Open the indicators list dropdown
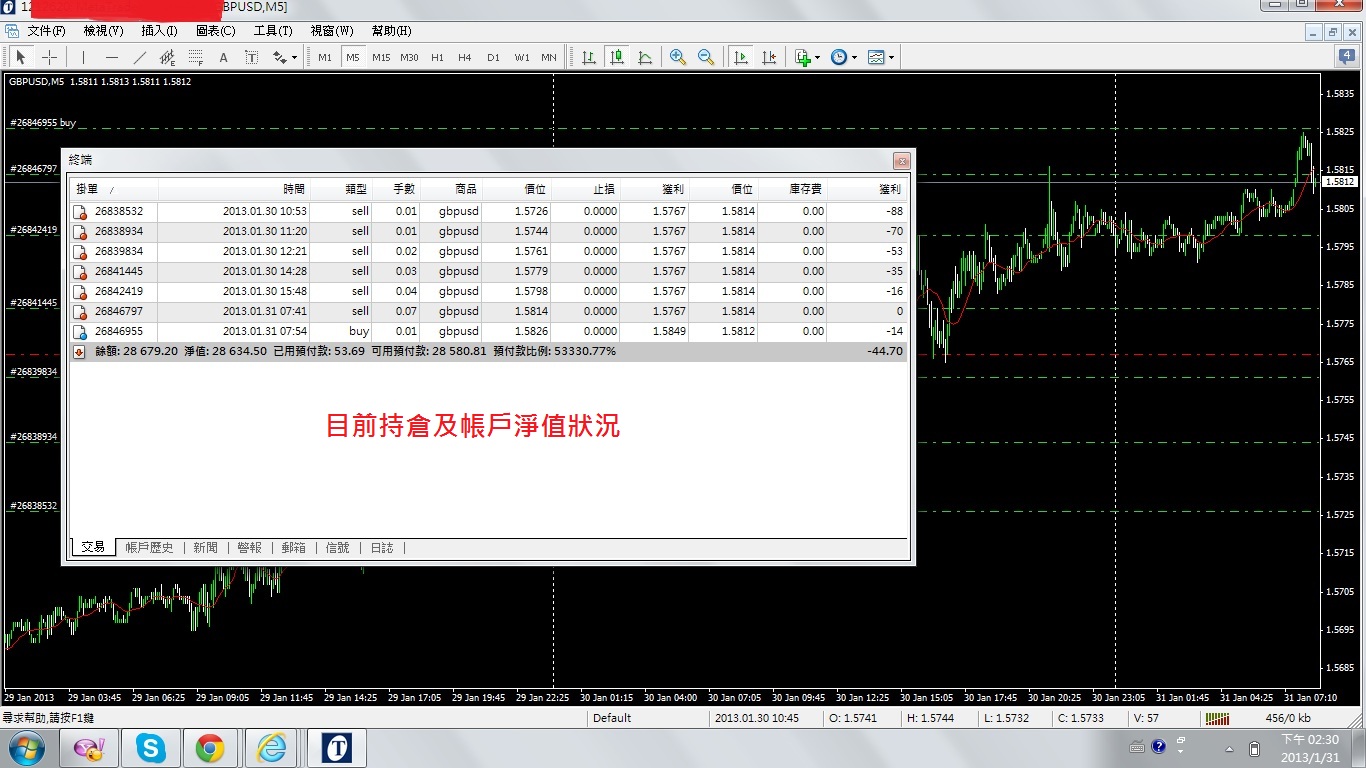The image size is (1366, 768). [x=807, y=57]
